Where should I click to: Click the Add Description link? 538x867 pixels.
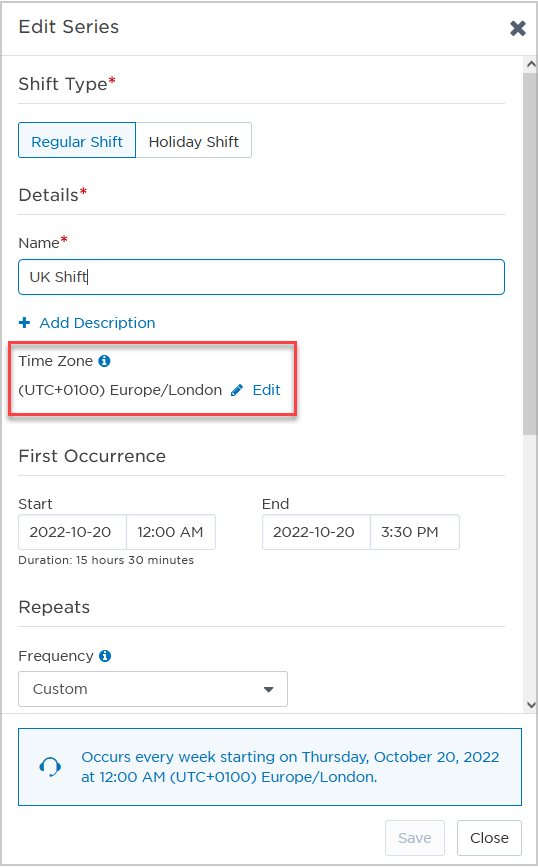97,323
